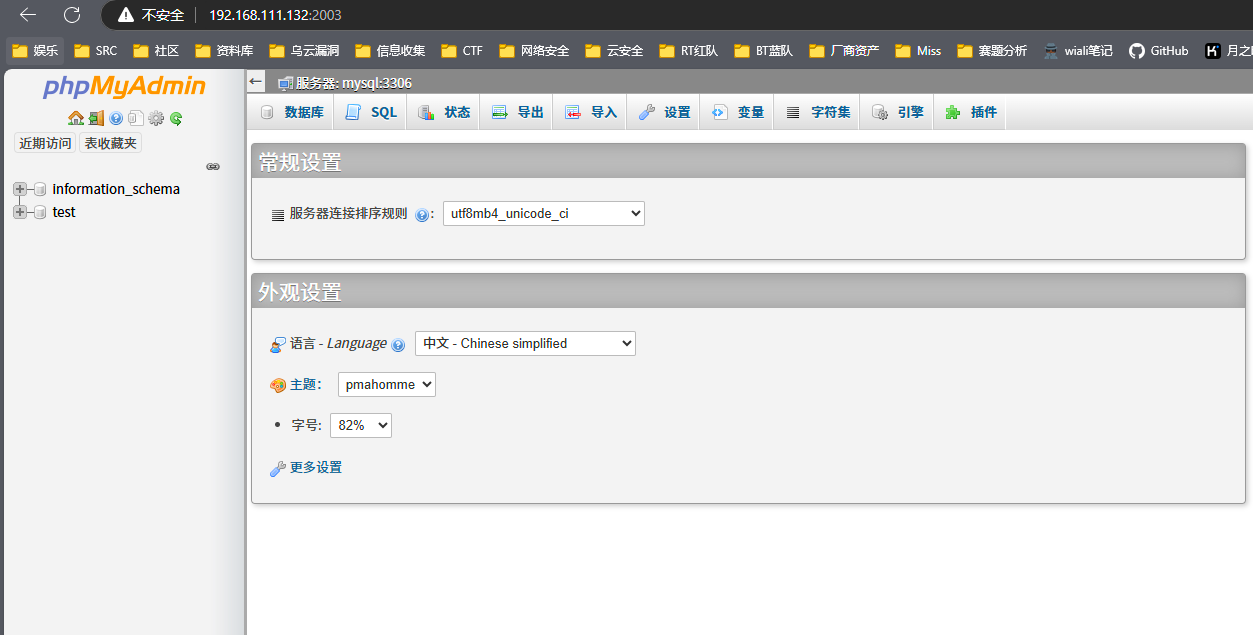Click help icon next to Language label

click(398, 344)
